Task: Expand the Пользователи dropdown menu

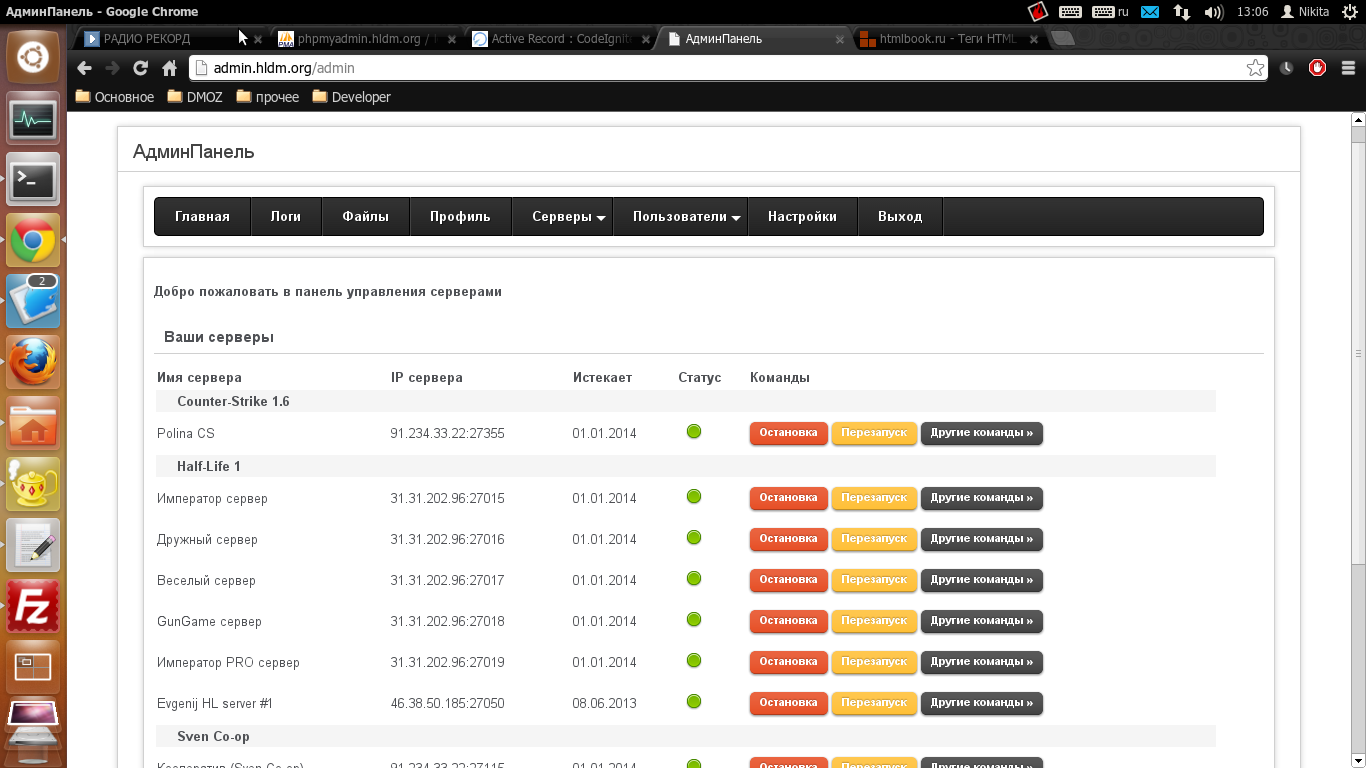Action: (686, 217)
